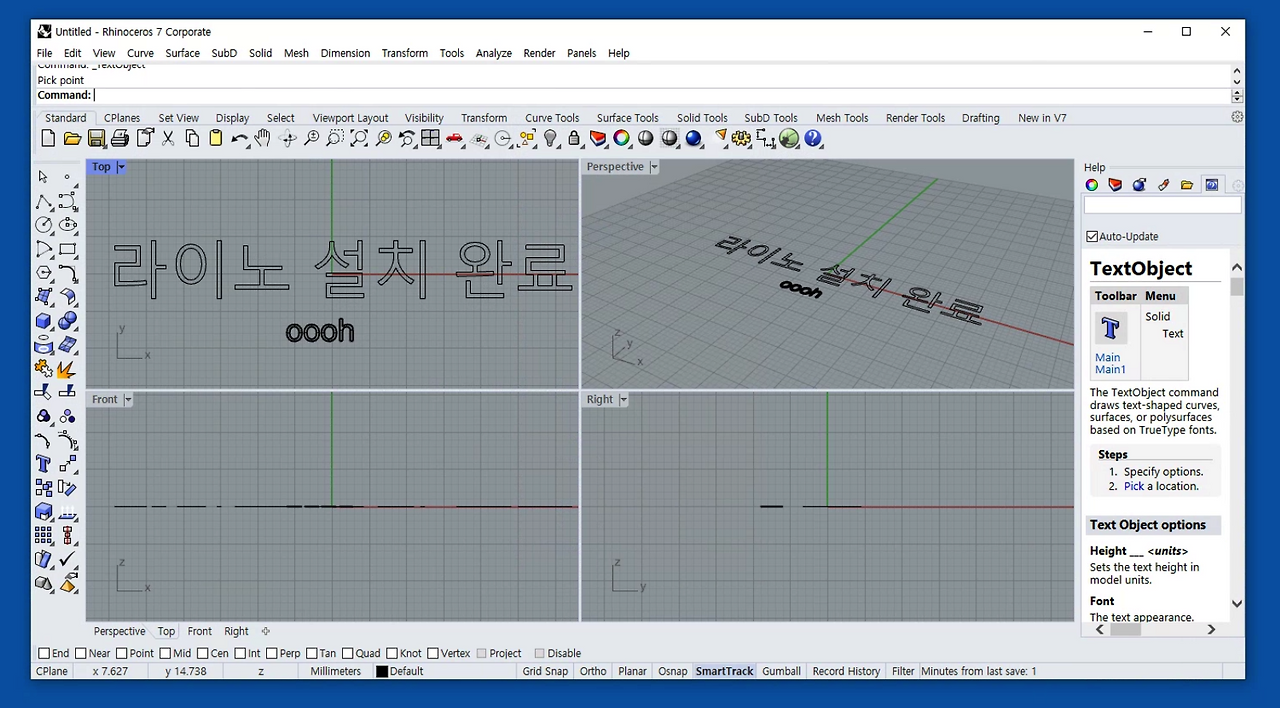1280x708 pixels.
Task: Click the Print icon in toolbar
Action: (120, 139)
